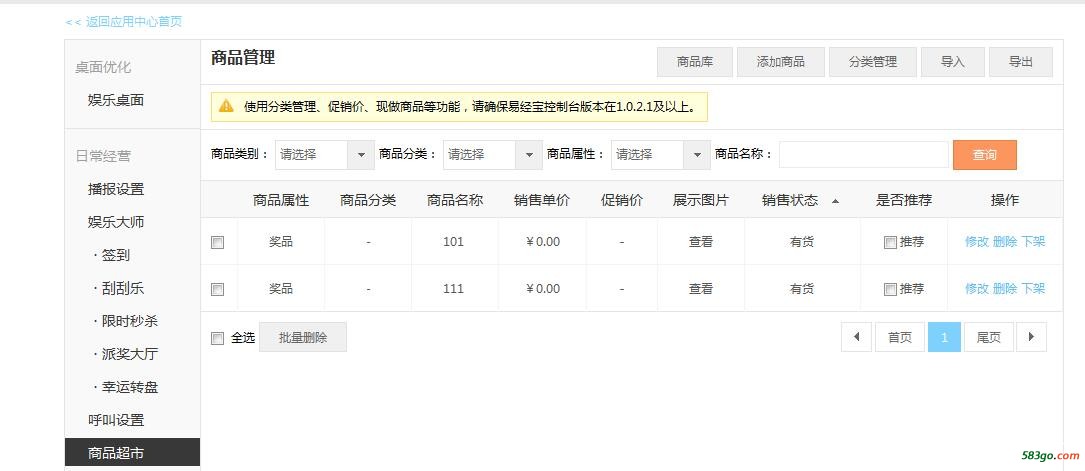
Task: Open 分类管理 button
Action: [873, 62]
